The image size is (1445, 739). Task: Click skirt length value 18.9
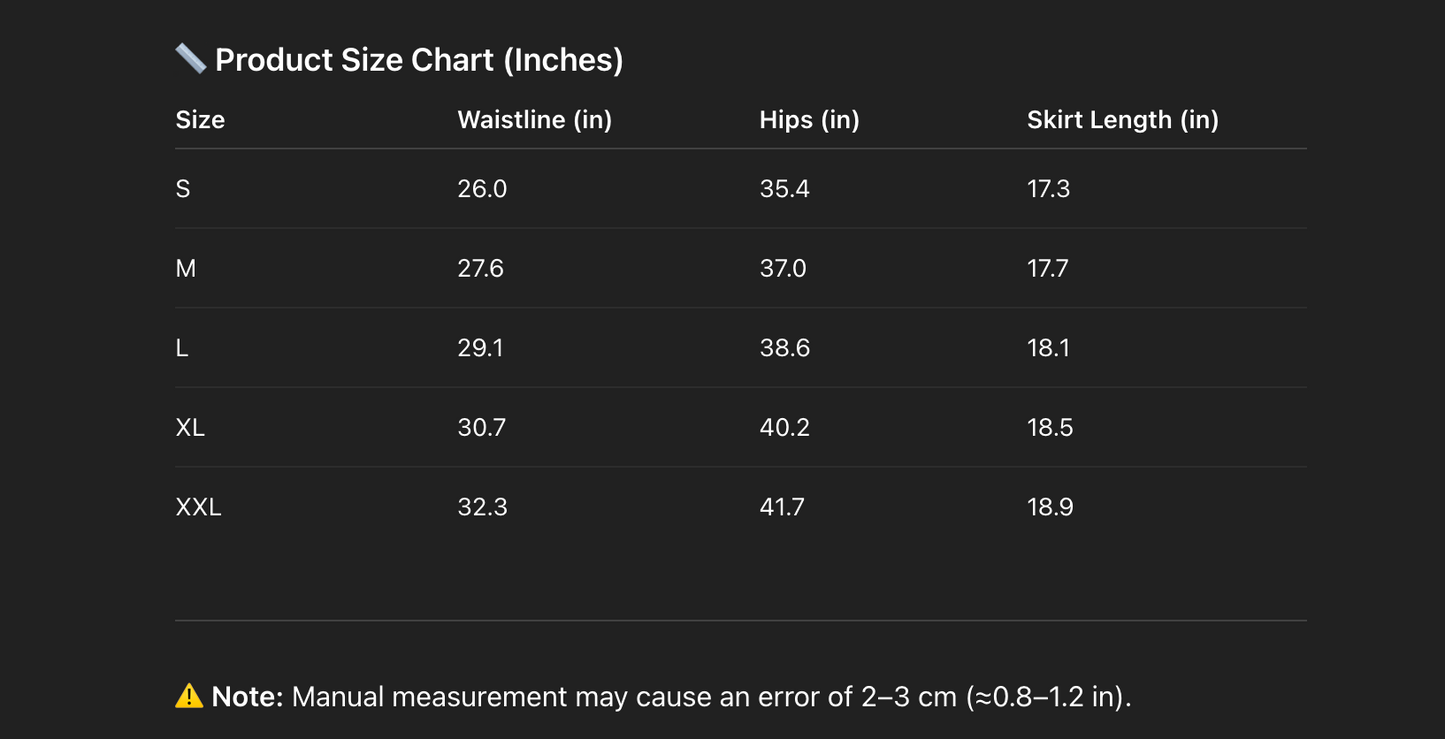pyautogui.click(x=1050, y=508)
